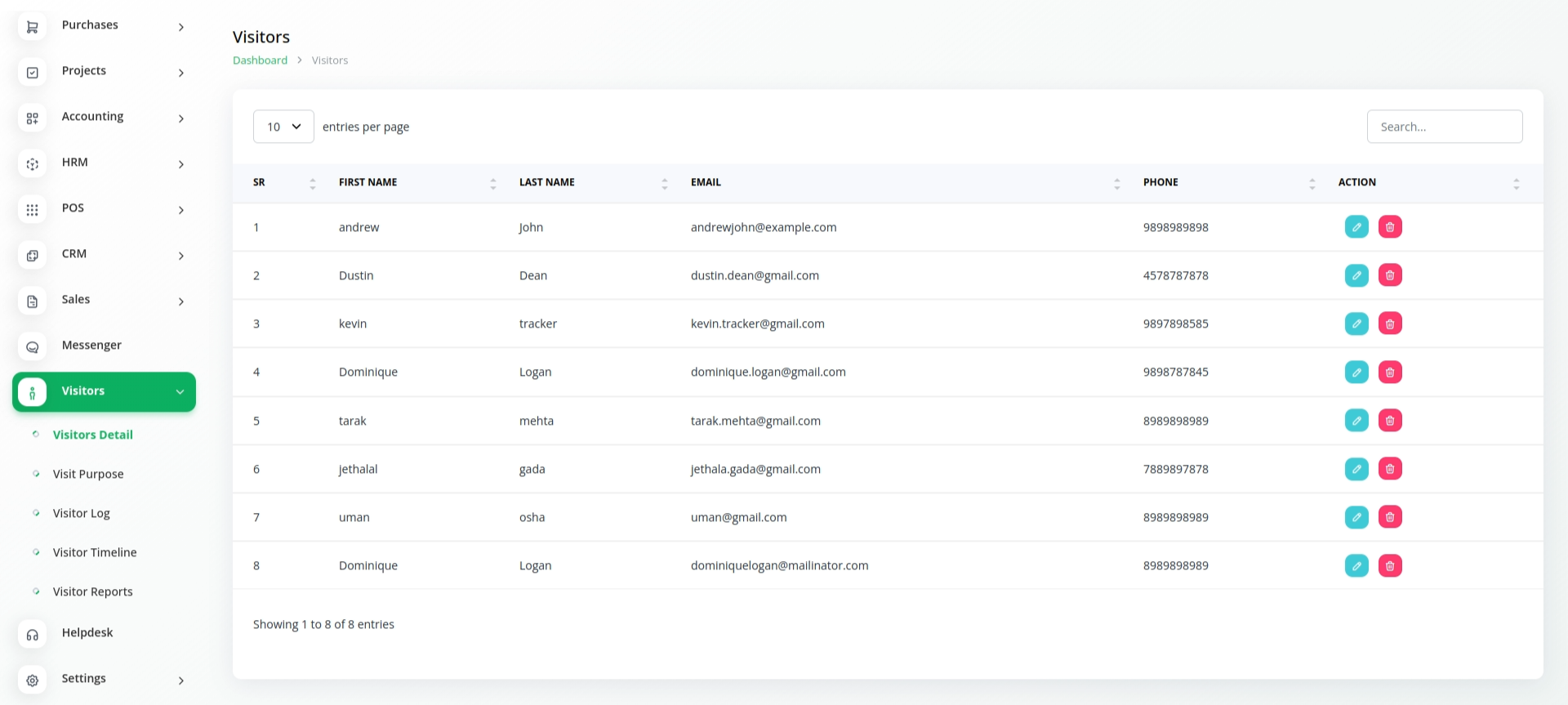Sort table by Email column
Viewport: 1568px width, 705px height.
(906, 183)
